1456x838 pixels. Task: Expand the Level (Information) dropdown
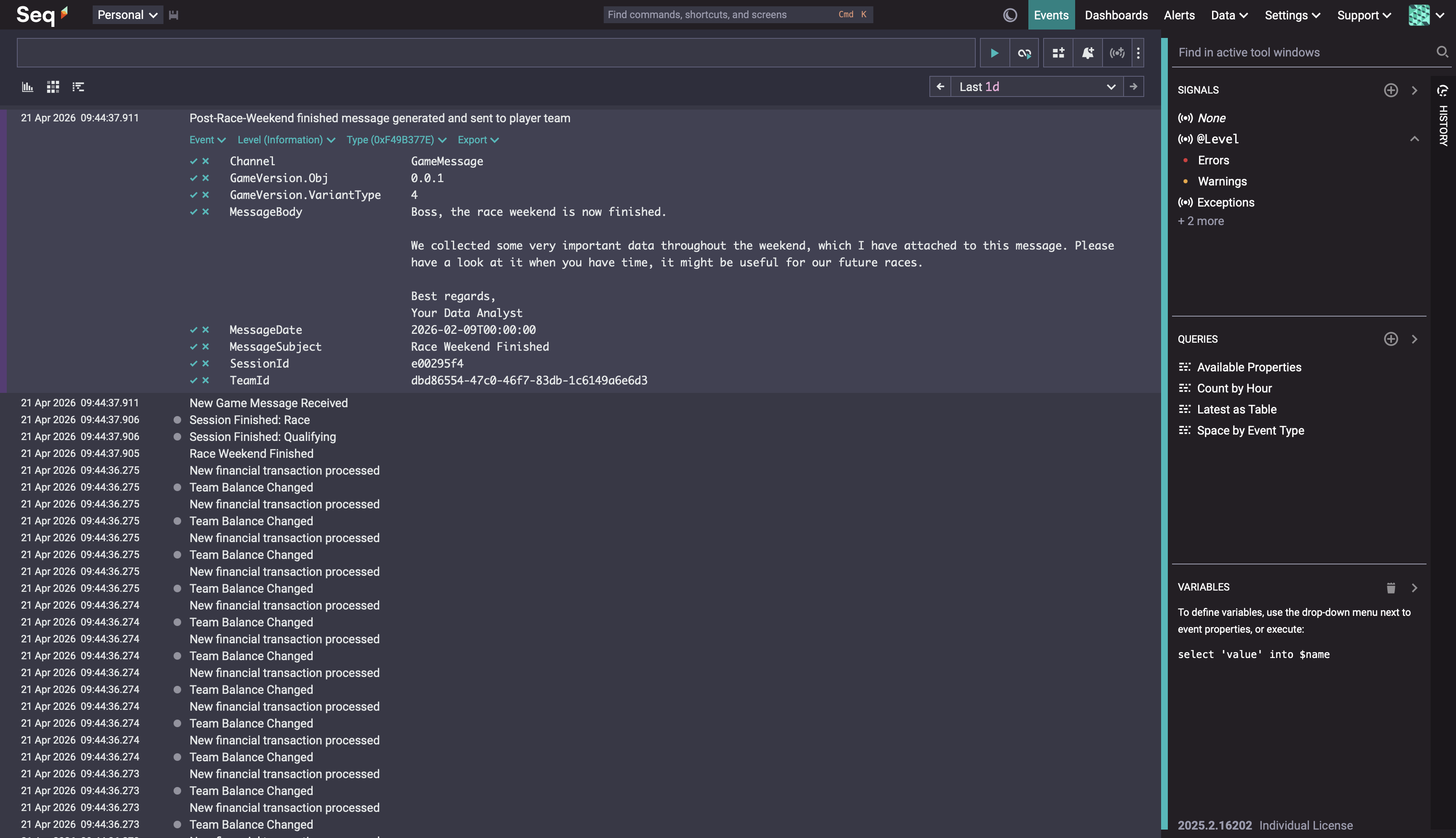(286, 140)
